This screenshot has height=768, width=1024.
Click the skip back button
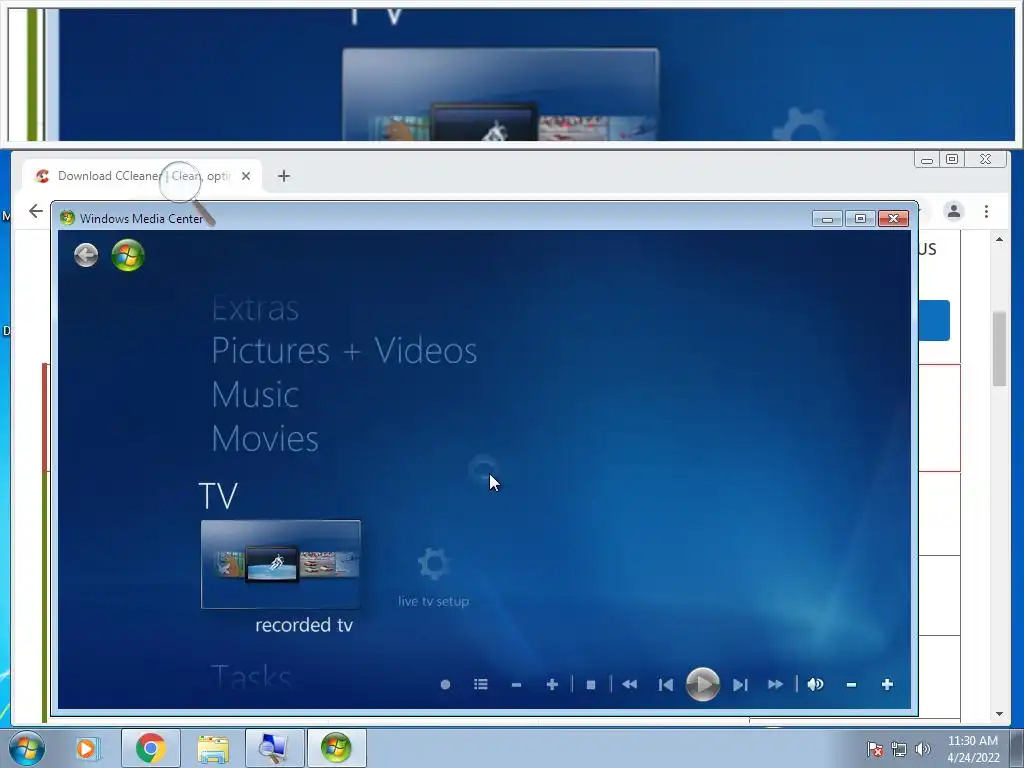coord(665,684)
